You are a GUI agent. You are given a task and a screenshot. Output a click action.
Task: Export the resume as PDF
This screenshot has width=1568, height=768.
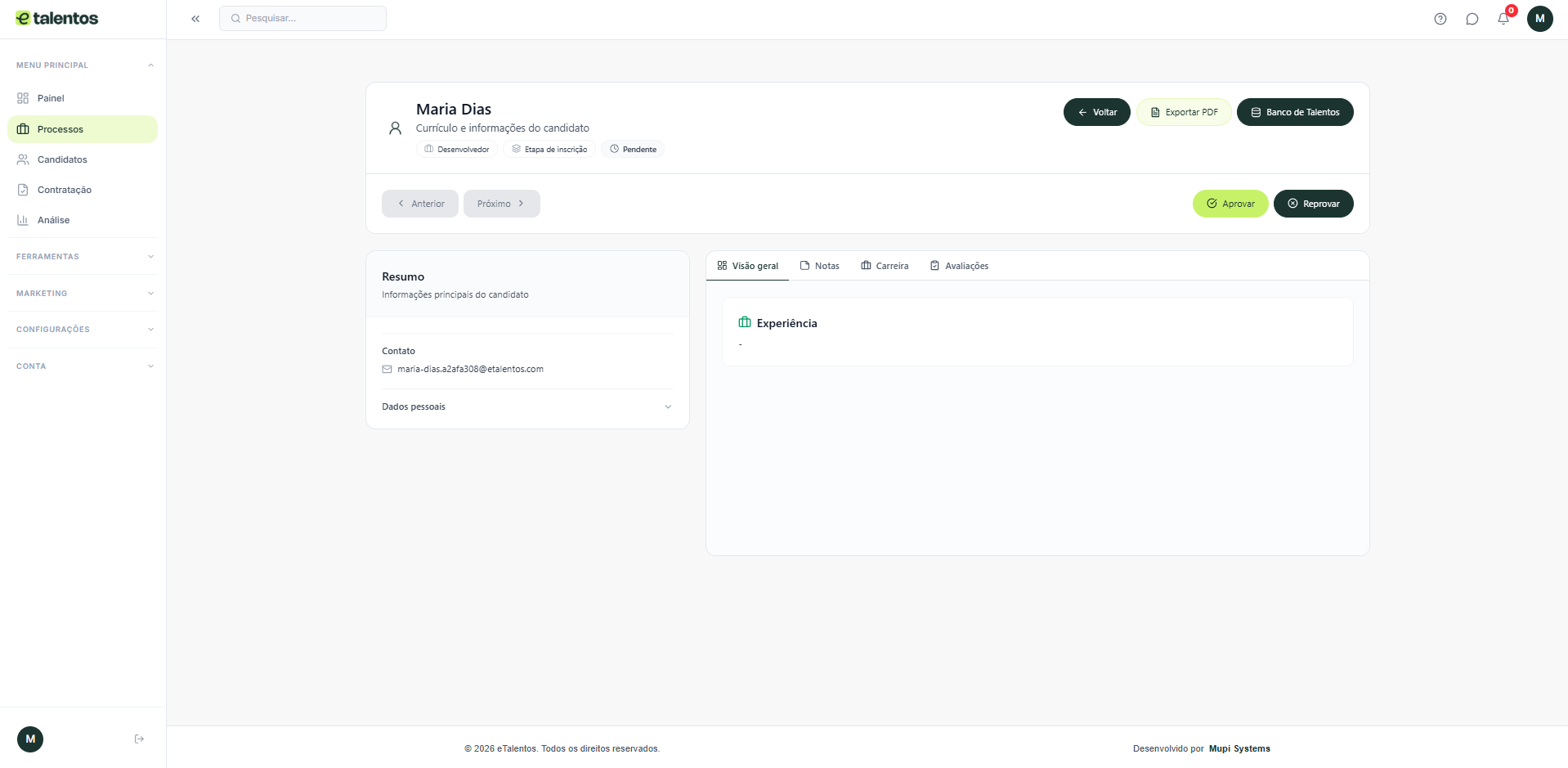pyautogui.click(x=1183, y=112)
